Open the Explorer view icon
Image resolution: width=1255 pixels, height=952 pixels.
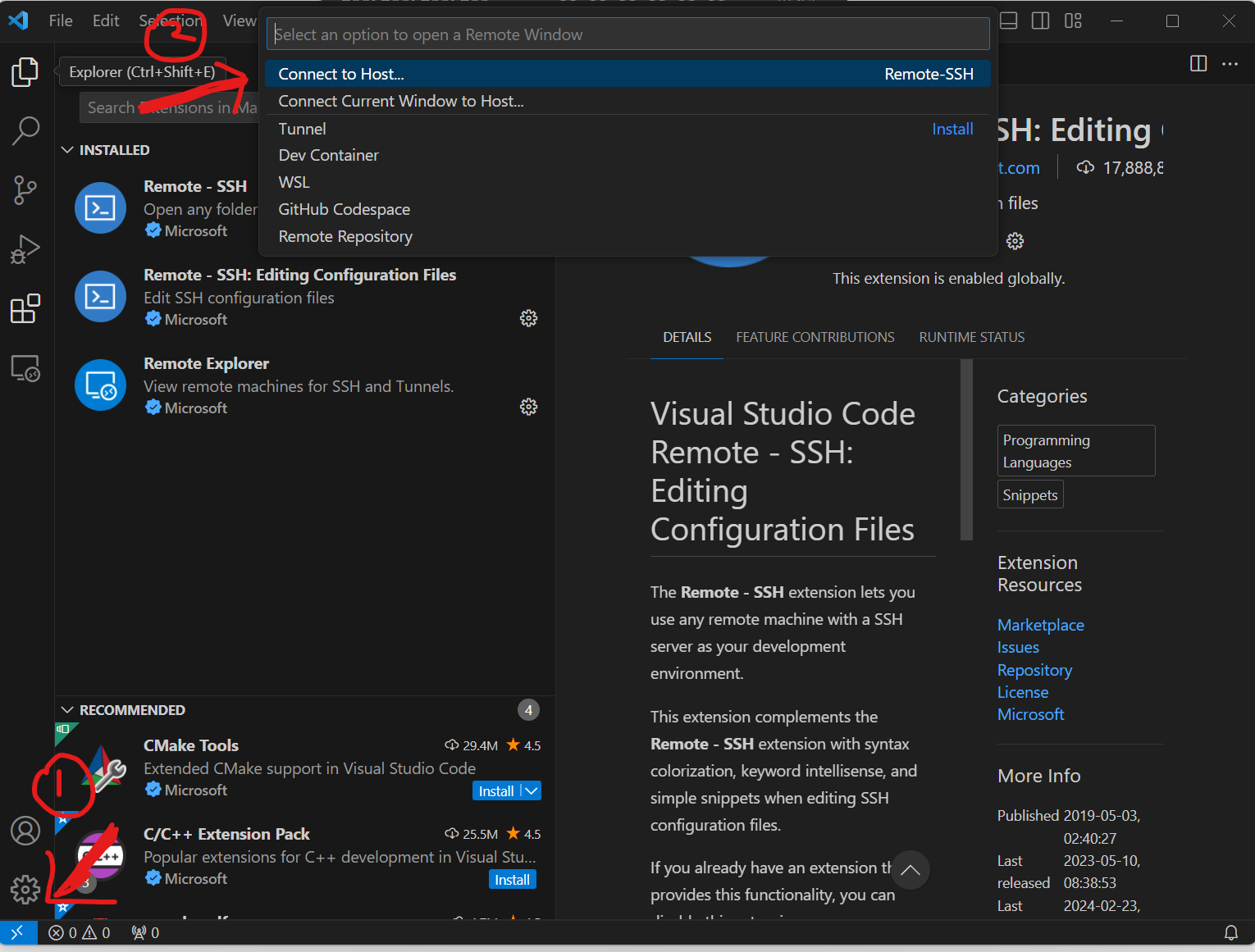pyautogui.click(x=25, y=72)
